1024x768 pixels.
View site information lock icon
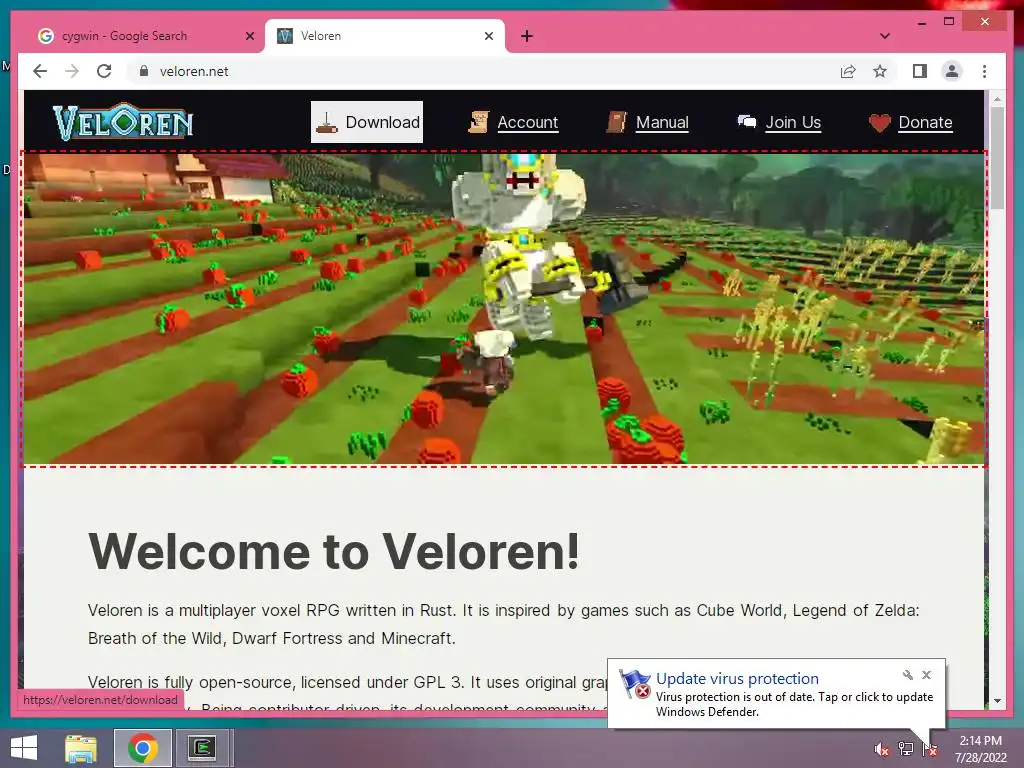pyautogui.click(x=144, y=71)
